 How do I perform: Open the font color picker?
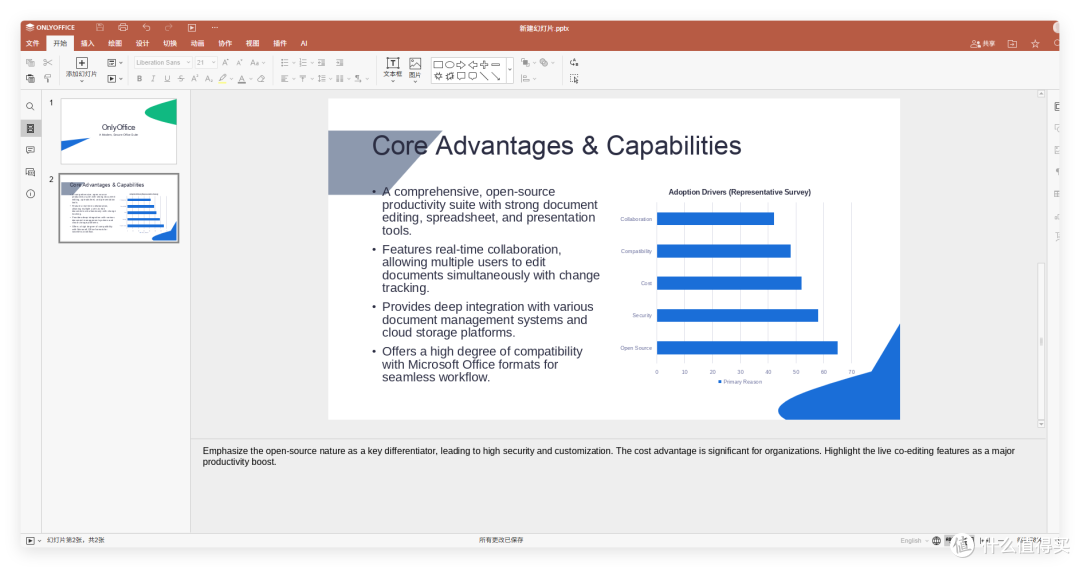click(x=244, y=78)
